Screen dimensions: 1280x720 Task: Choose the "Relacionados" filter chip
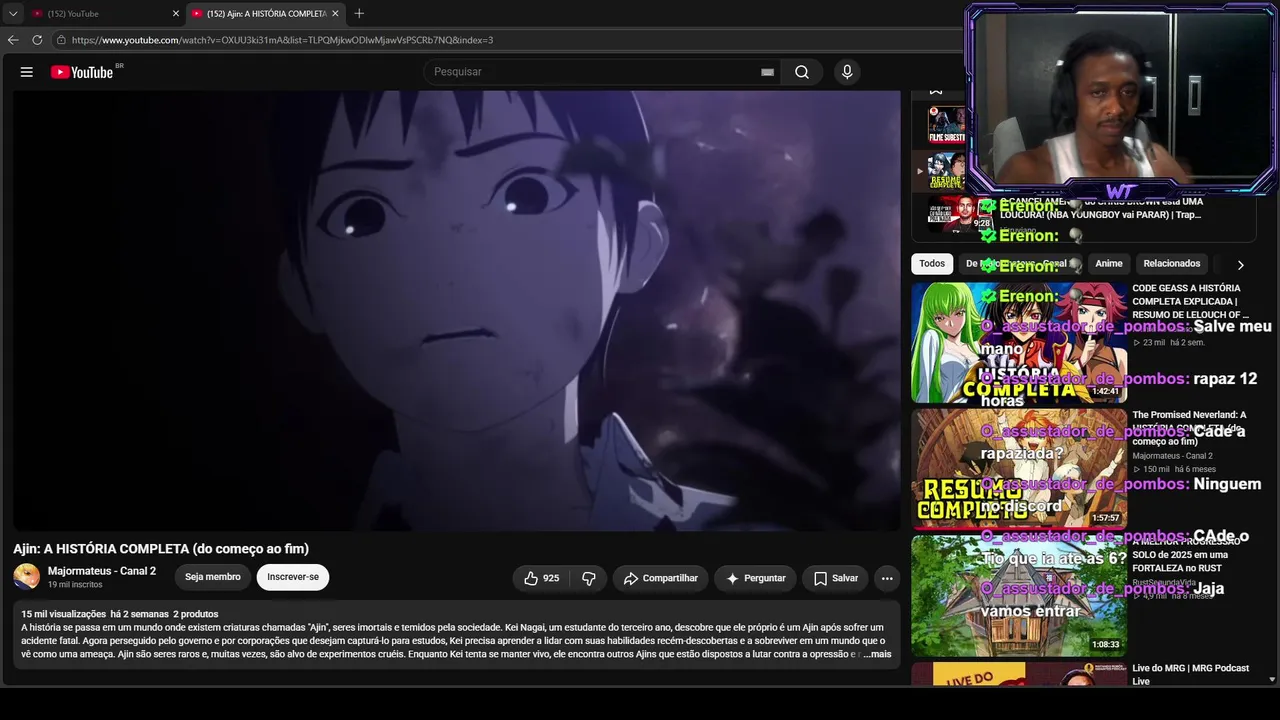pos(1172,264)
